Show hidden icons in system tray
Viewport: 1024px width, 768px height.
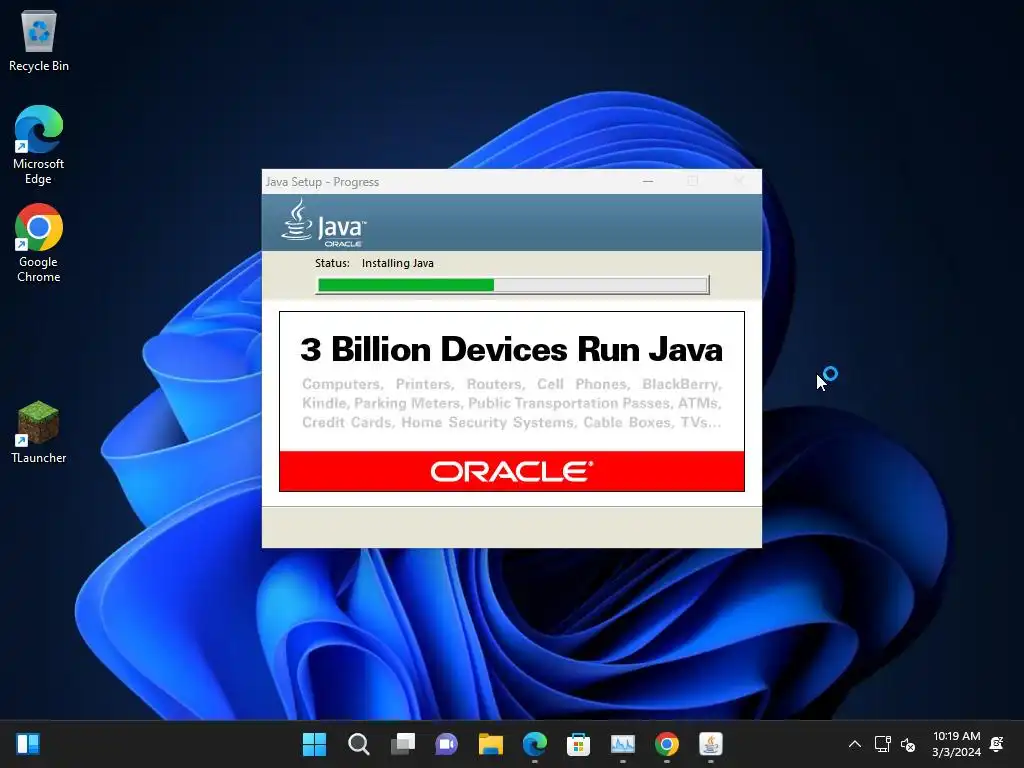point(854,744)
